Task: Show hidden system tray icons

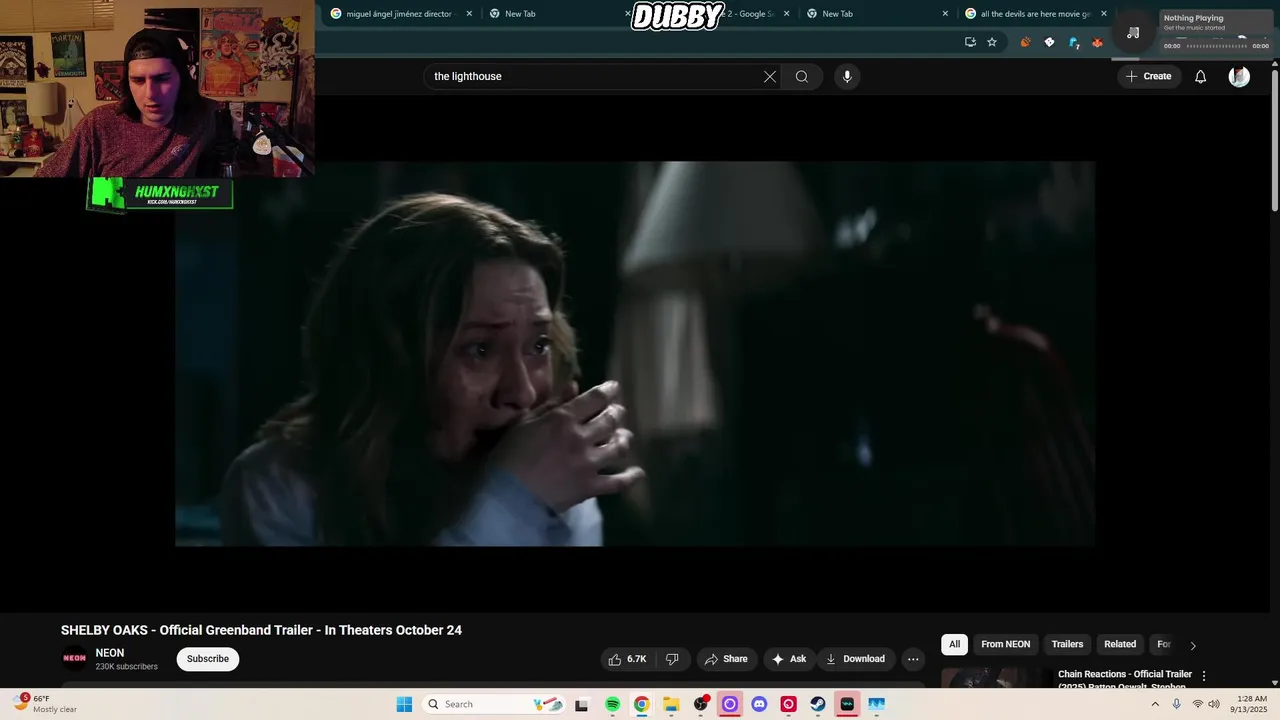Action: click(1155, 704)
